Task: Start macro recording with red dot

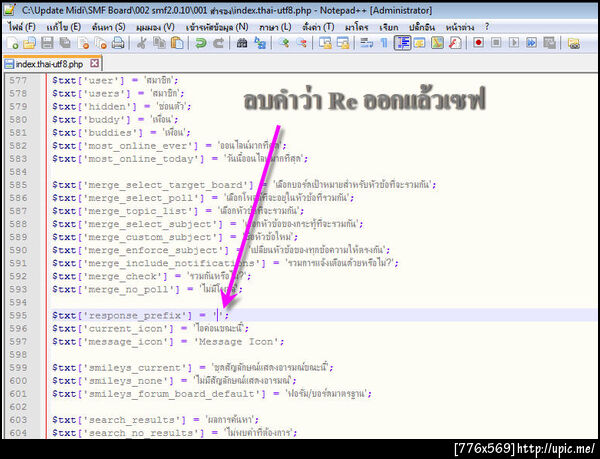Action: pos(478,42)
